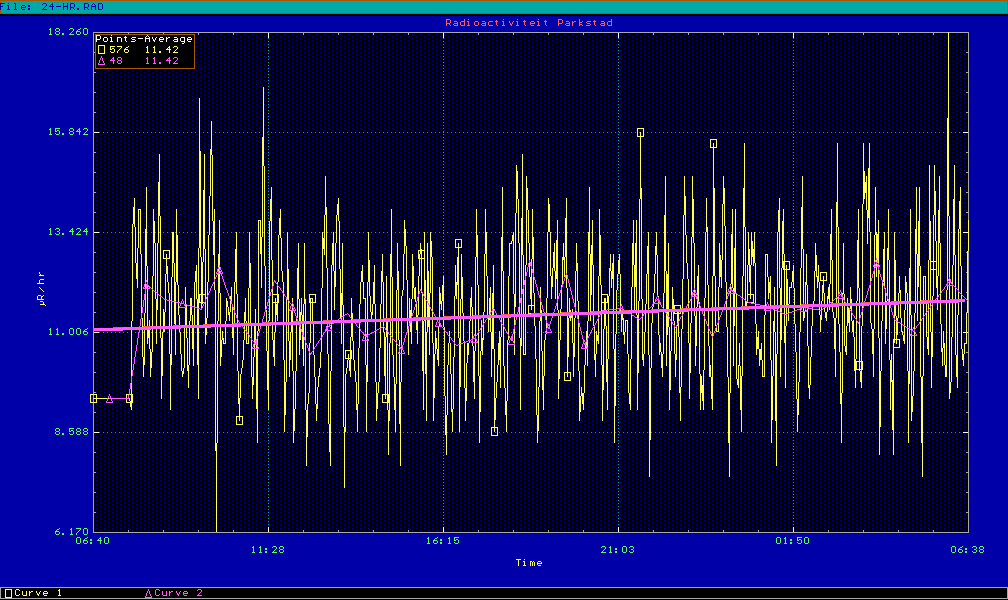Viewport: 1008px width, 600px height.
Task: Click the yellow square icon beside Curve 1
Action: pos(9,593)
